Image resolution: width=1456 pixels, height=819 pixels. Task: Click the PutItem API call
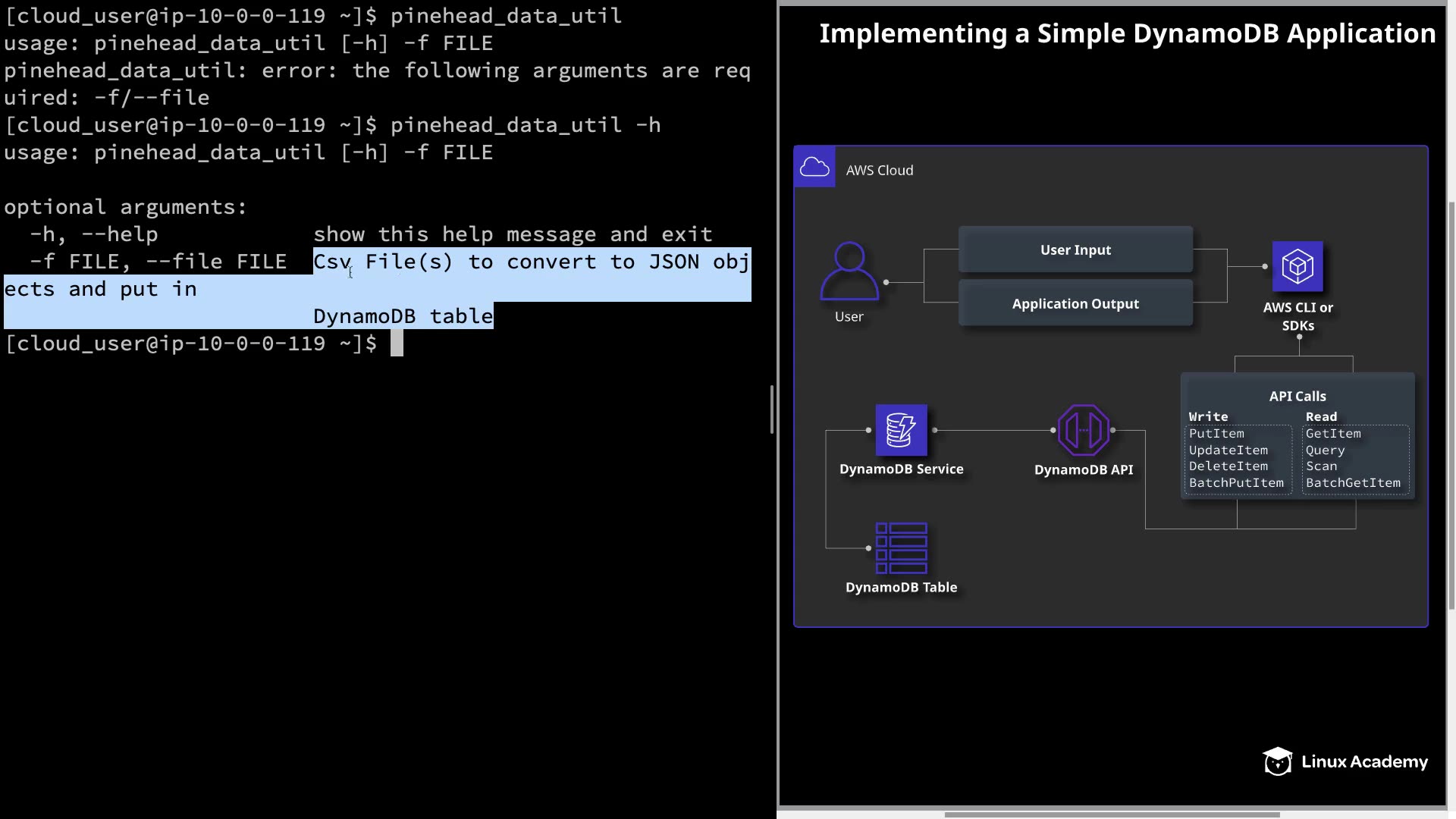1216,434
